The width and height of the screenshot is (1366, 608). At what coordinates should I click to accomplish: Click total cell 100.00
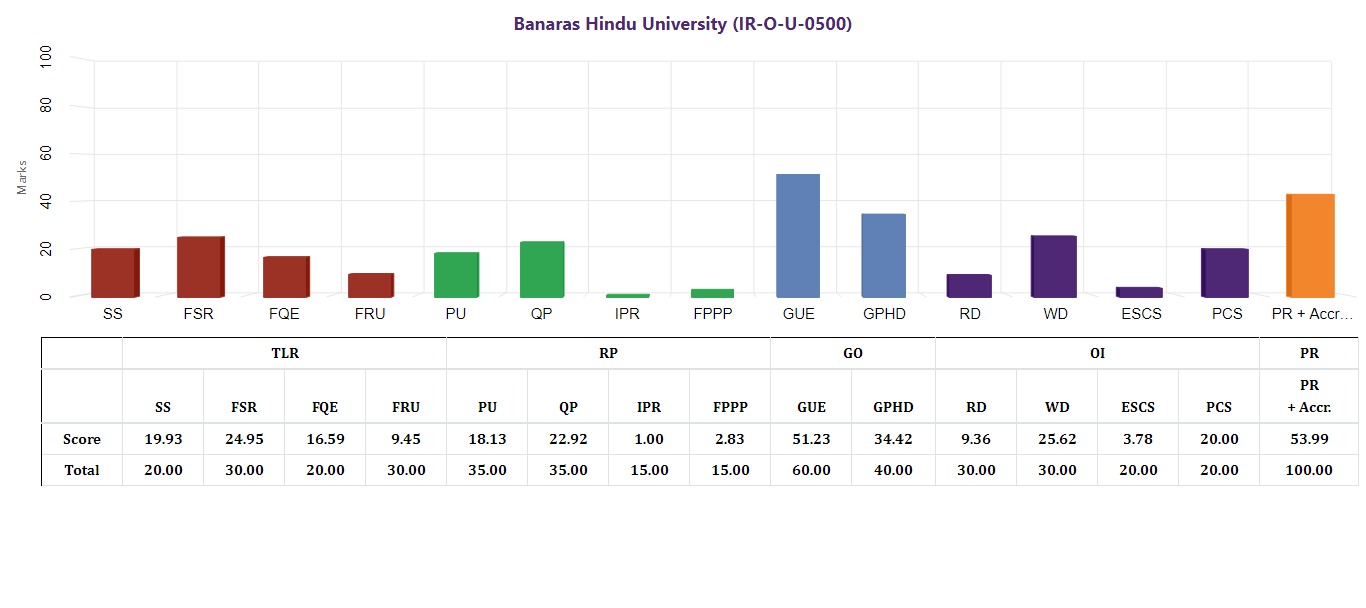(1309, 470)
